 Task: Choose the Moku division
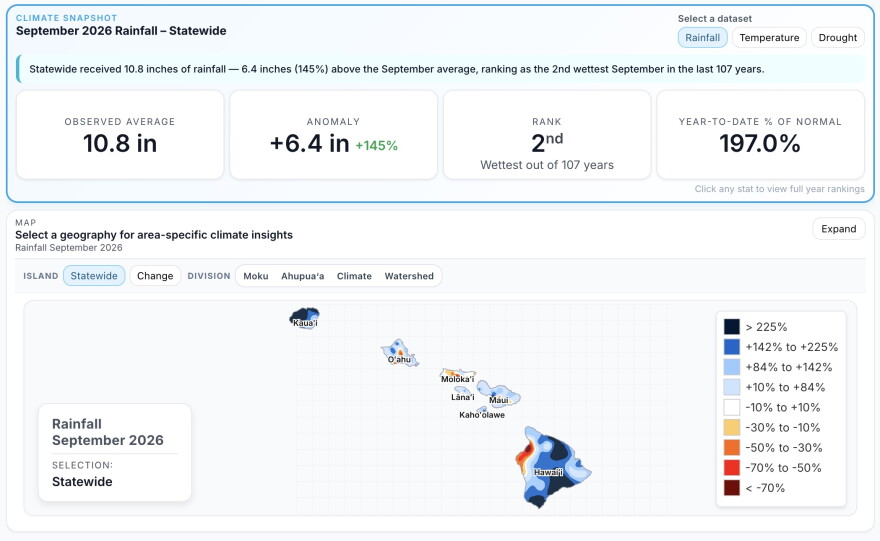[x=255, y=276]
